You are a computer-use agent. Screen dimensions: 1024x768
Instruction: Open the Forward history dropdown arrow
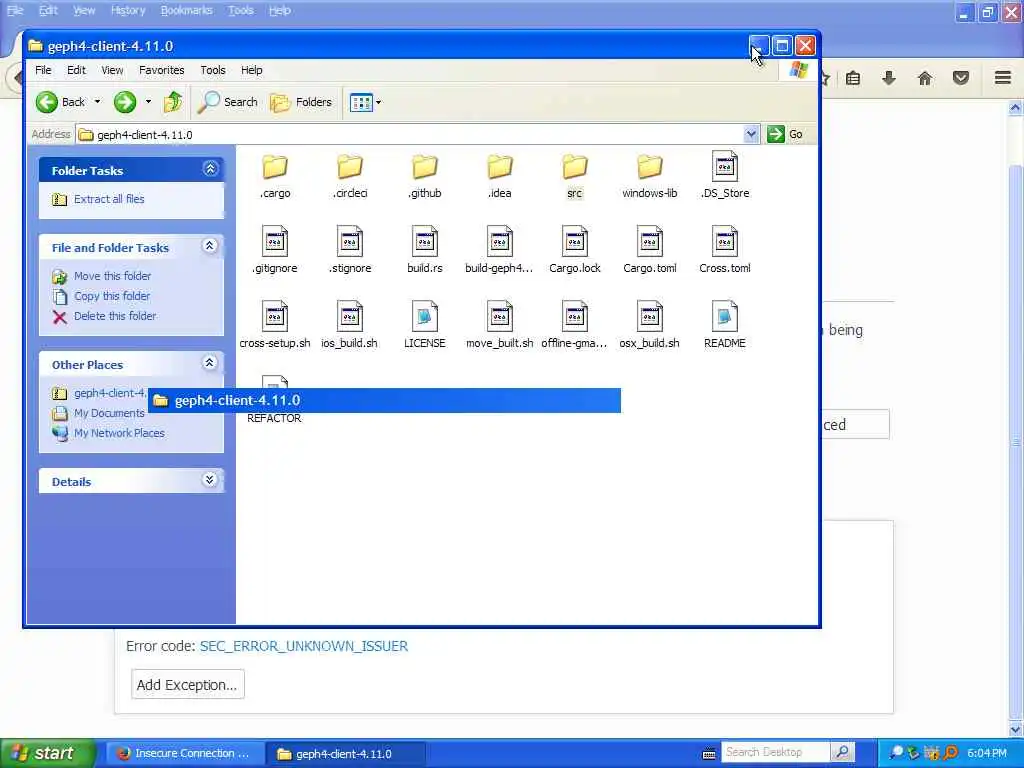148,102
